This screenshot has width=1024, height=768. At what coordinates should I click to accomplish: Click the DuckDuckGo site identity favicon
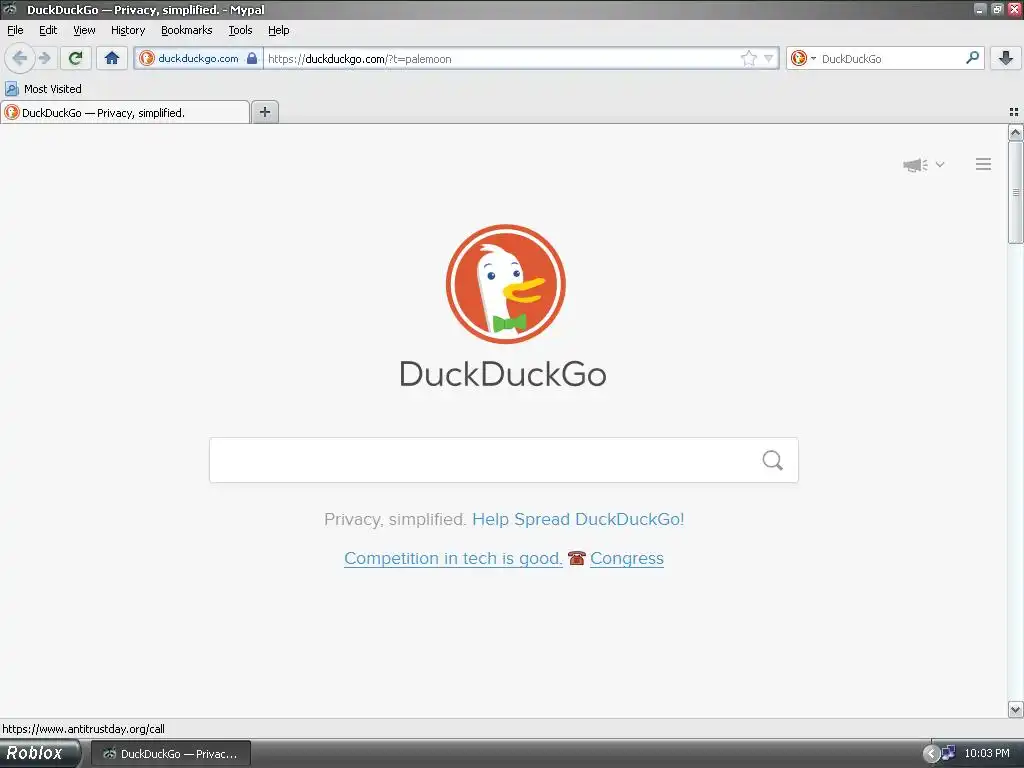[147, 58]
